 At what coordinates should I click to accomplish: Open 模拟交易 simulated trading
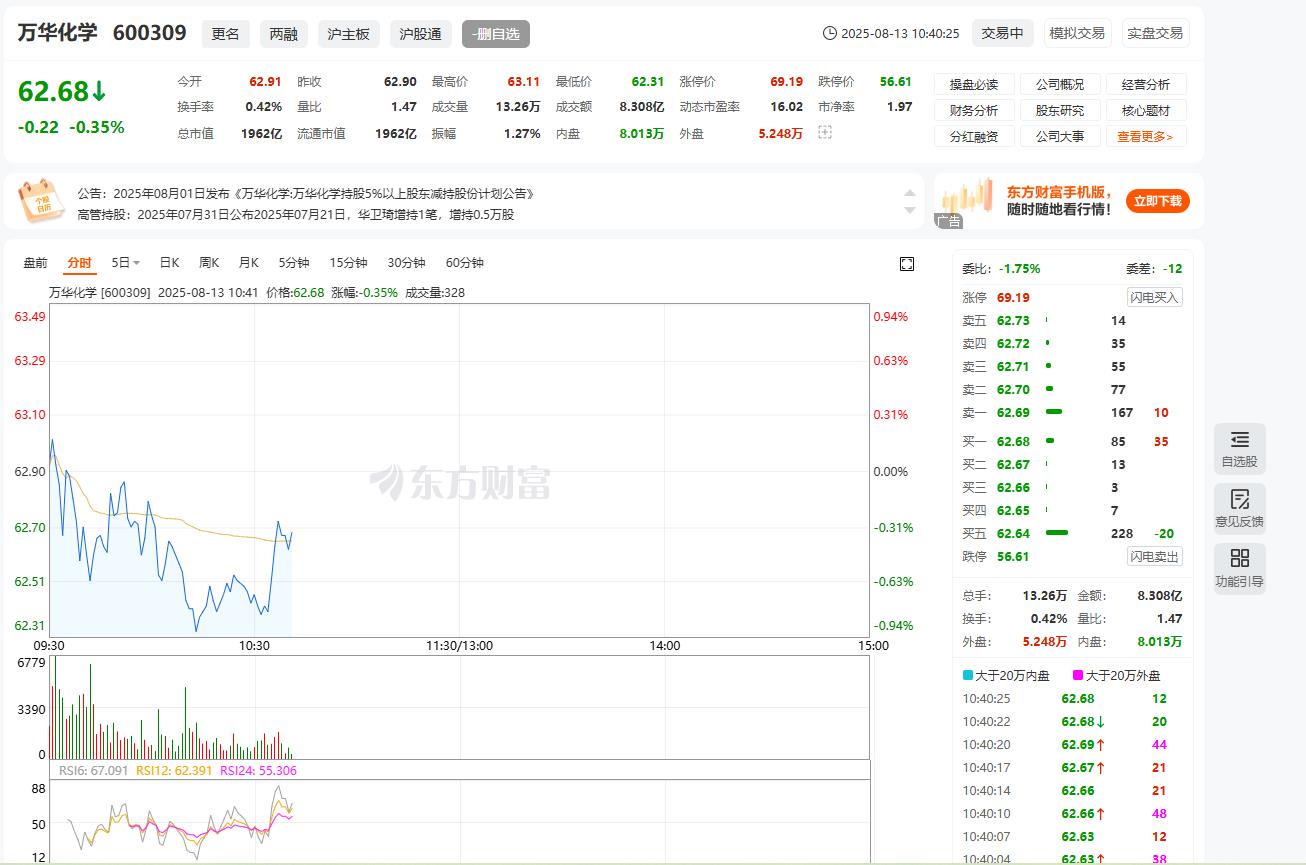[x=1077, y=33]
